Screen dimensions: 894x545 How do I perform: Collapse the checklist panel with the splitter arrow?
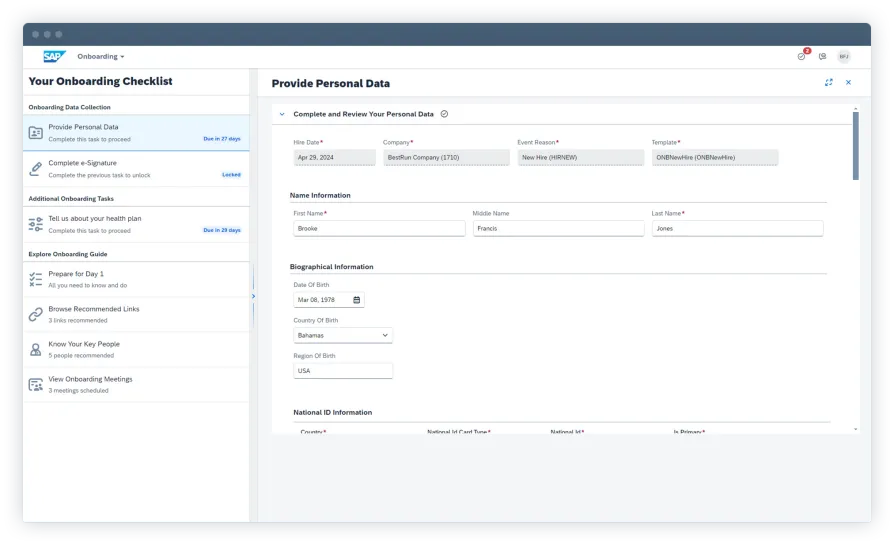coord(253,296)
